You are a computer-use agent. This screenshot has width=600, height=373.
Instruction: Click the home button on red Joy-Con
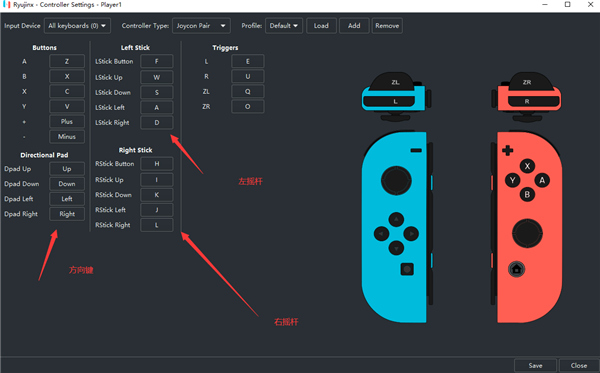[516, 269]
